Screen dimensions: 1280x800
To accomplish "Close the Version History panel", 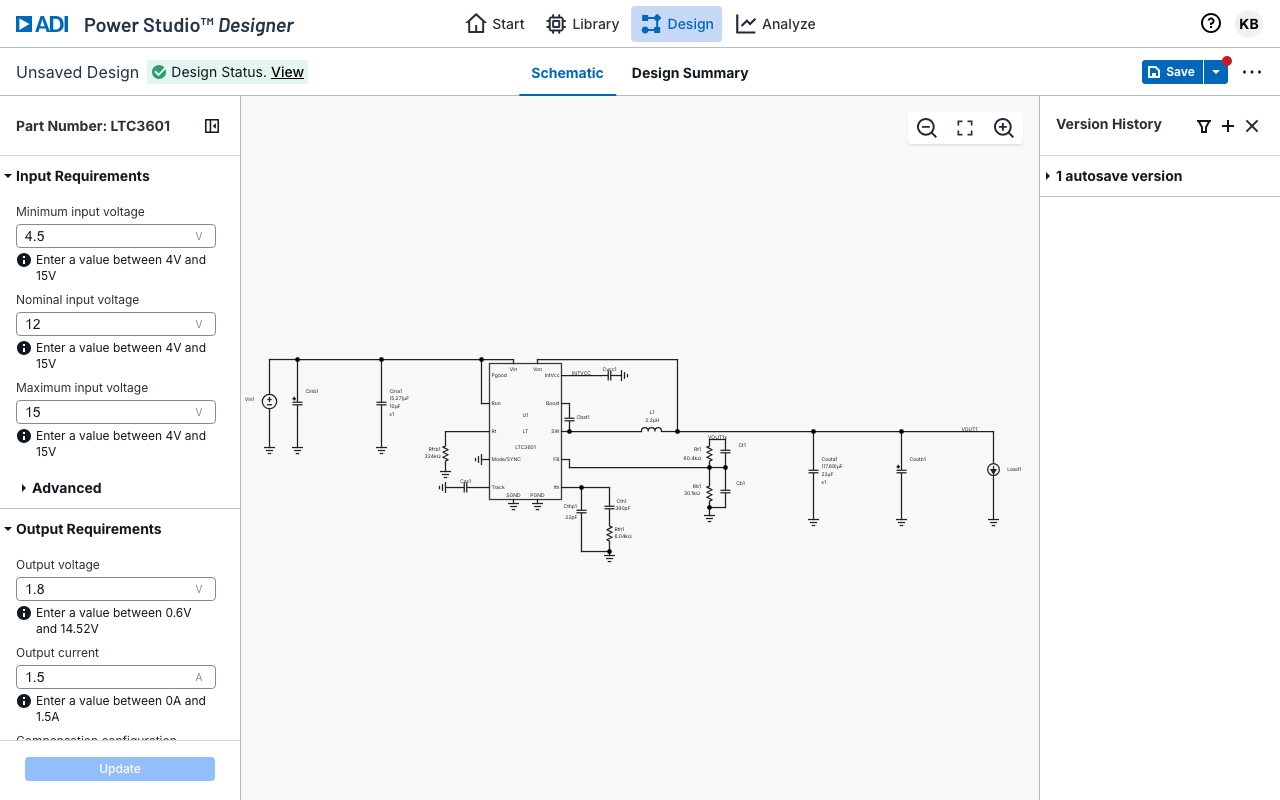I will (x=1252, y=126).
